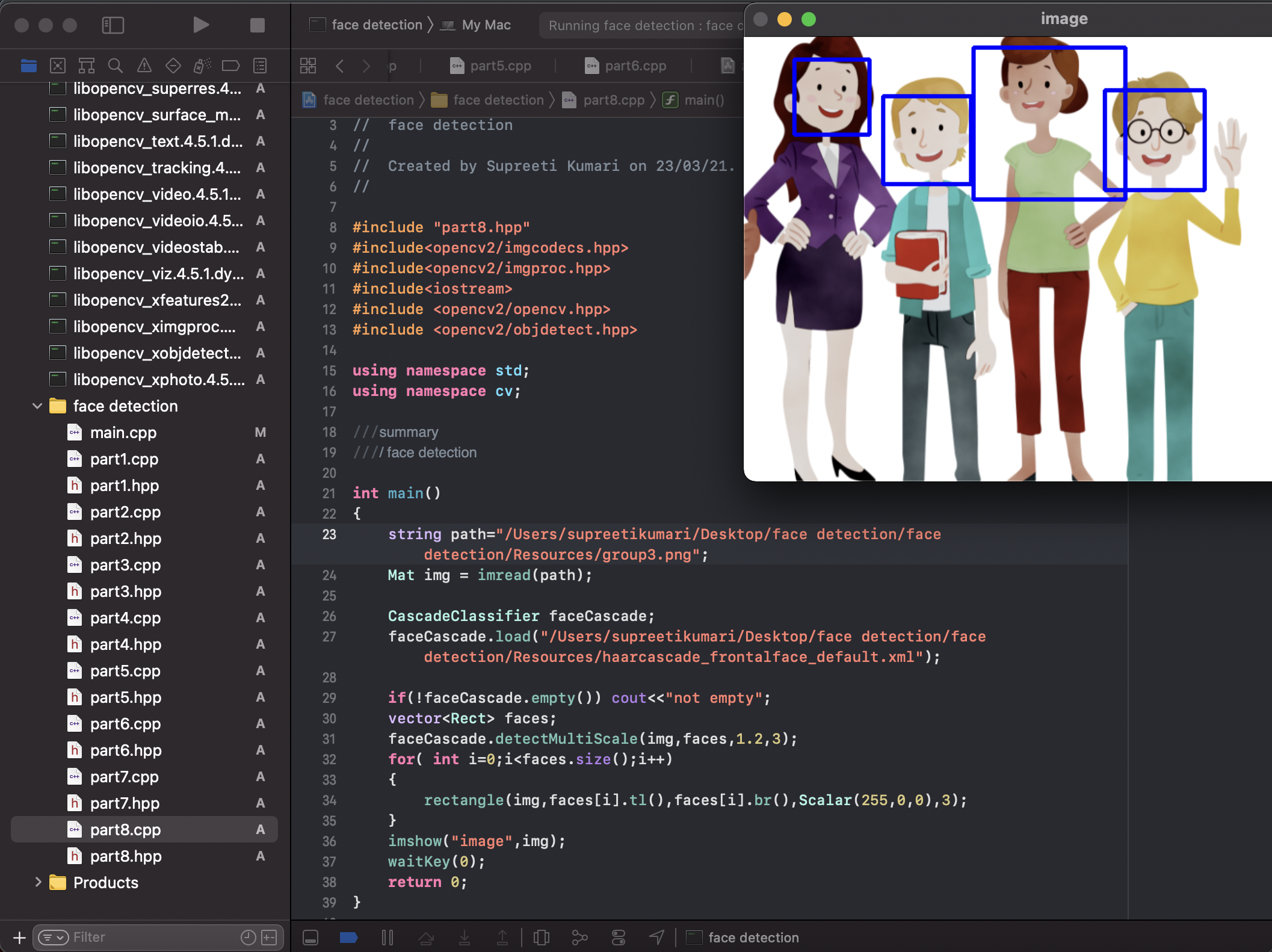Toggle the blue breakpoints activation button
This screenshot has width=1272, height=952.
(349, 938)
